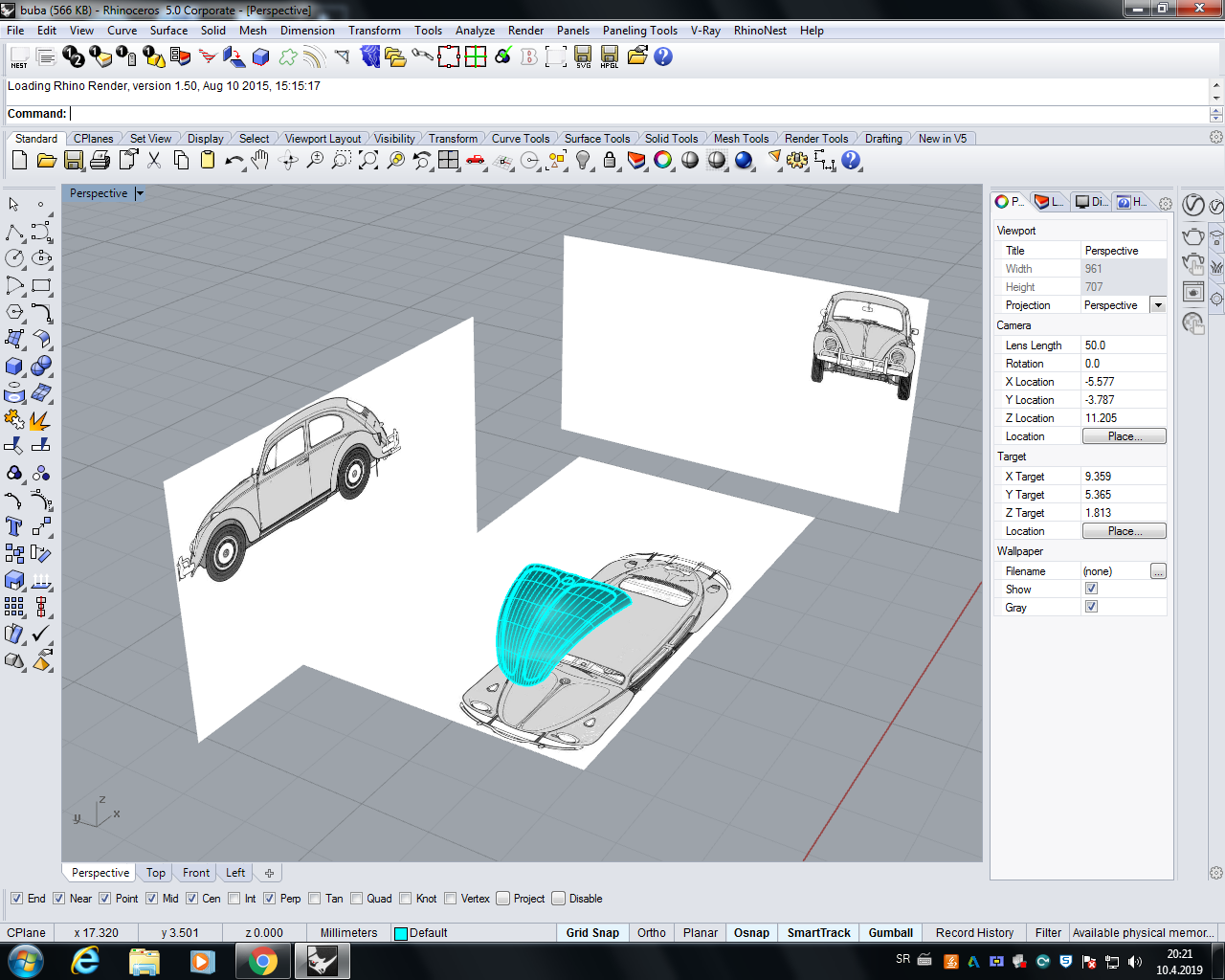Switch to the Mesh Tools toolbar tab
Viewport: 1225px width, 980px height.
[741, 139]
